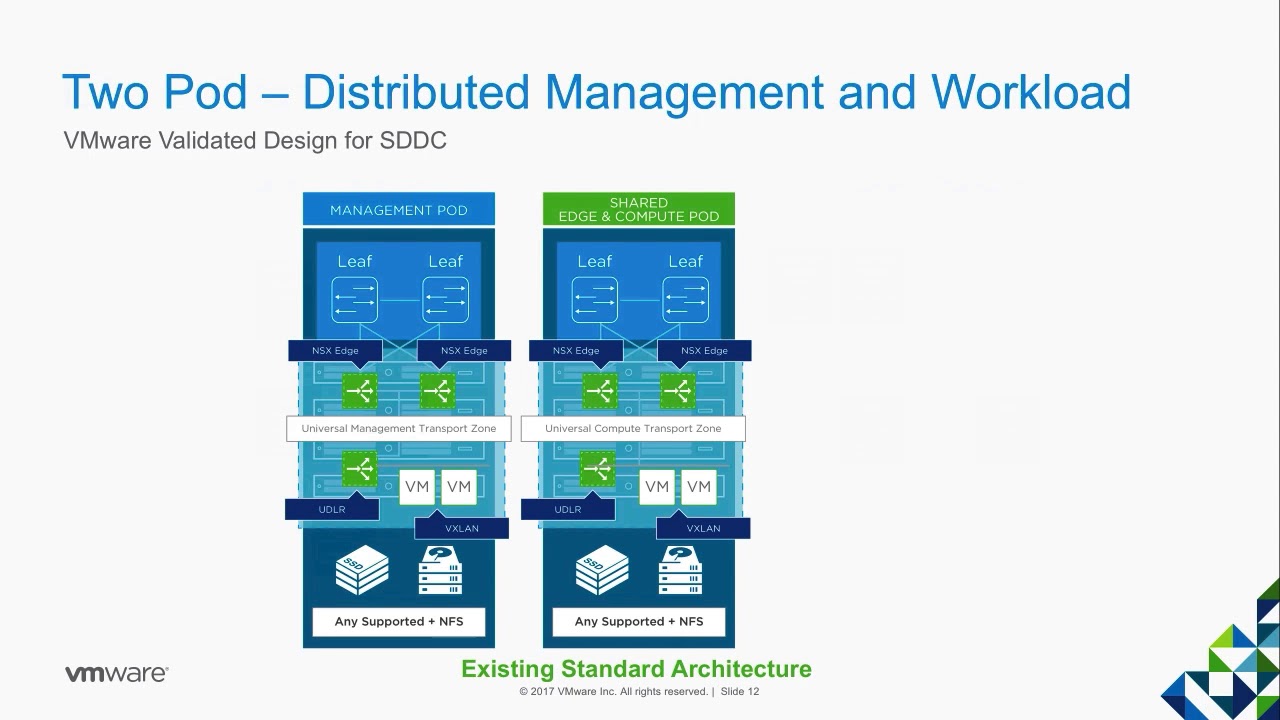The height and width of the screenshot is (720, 1280).
Task: Click the subtitle VMware Validated Design for SDDC
Action: tap(255, 140)
